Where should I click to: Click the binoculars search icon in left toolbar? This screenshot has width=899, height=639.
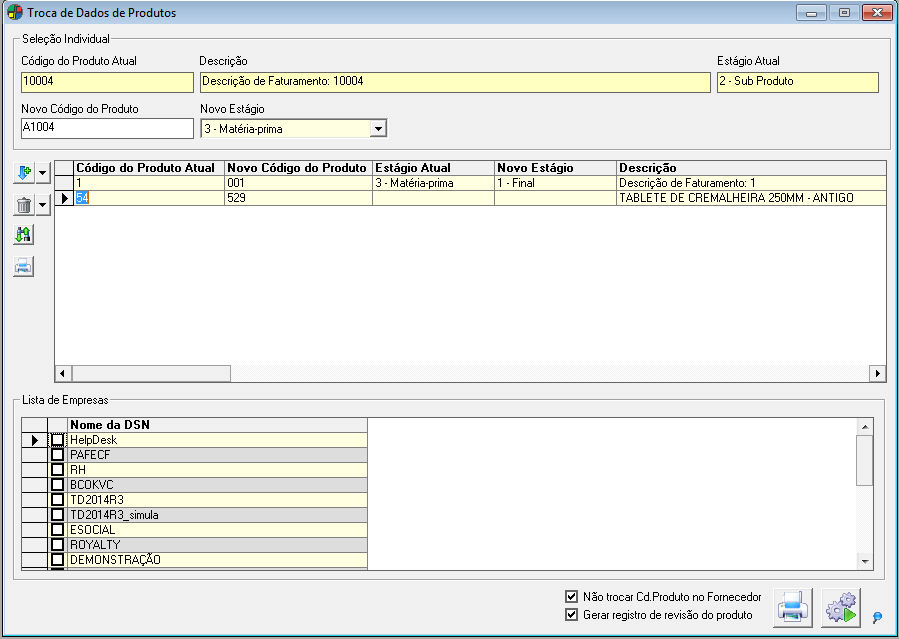[24, 235]
